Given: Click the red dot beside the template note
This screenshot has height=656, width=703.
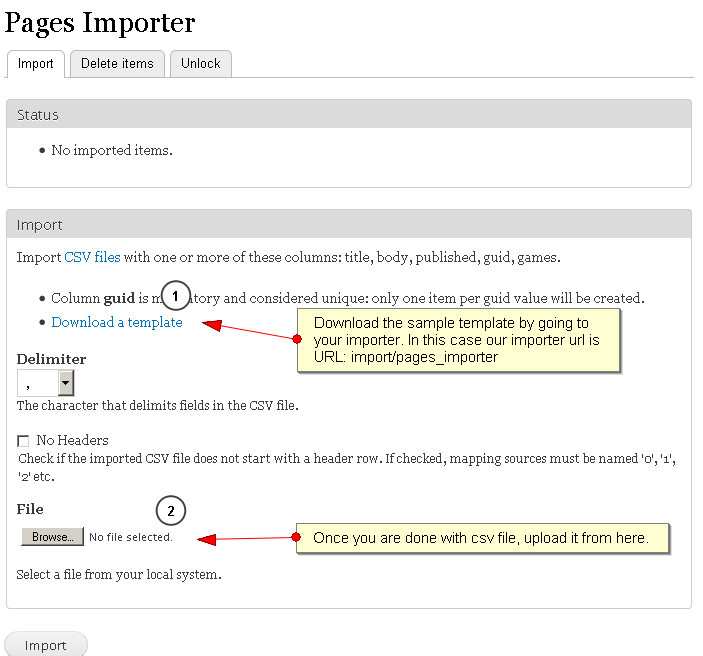Looking at the screenshot, I should (x=297, y=340).
